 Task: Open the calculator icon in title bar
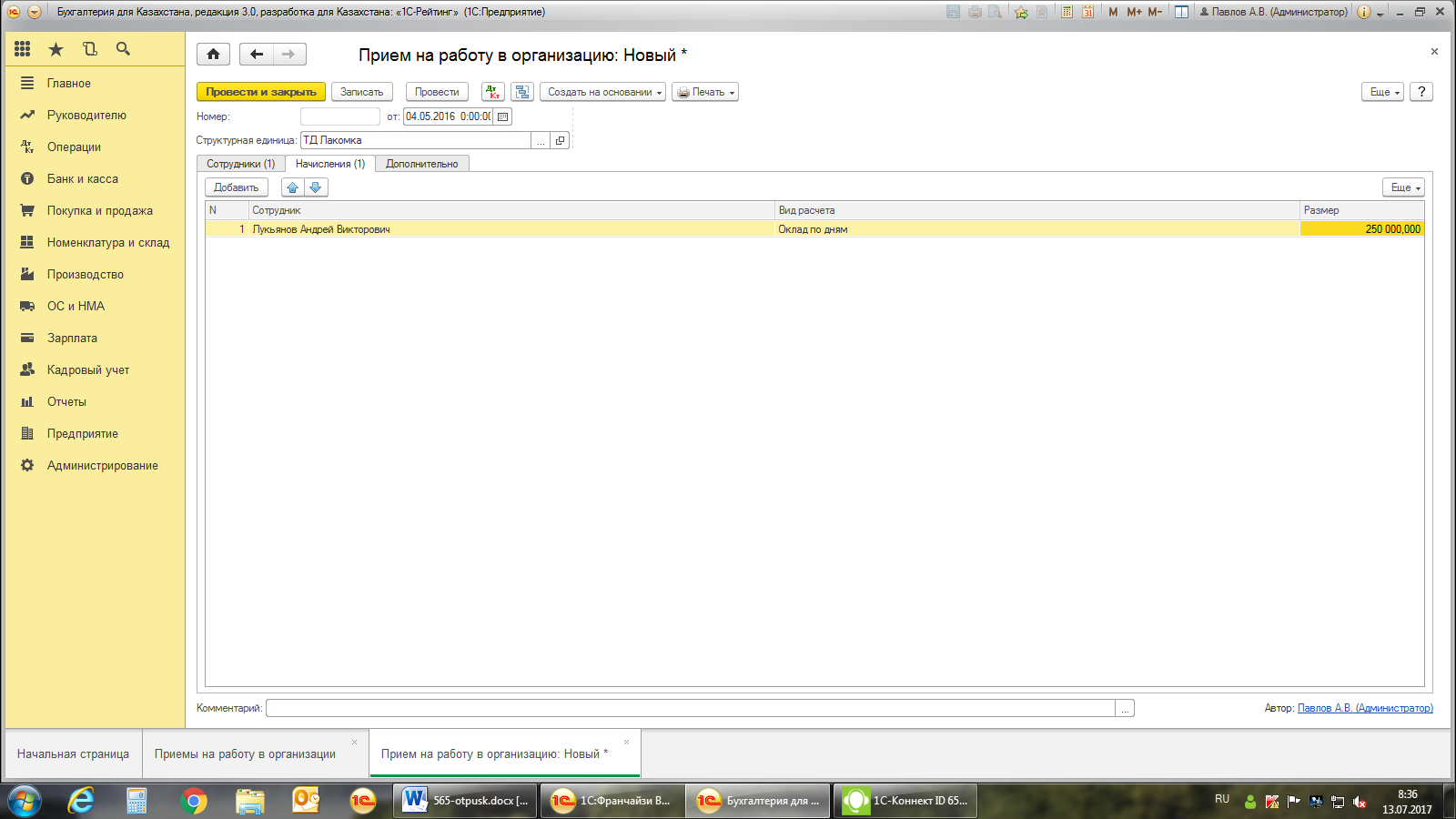pyautogui.click(x=1067, y=12)
